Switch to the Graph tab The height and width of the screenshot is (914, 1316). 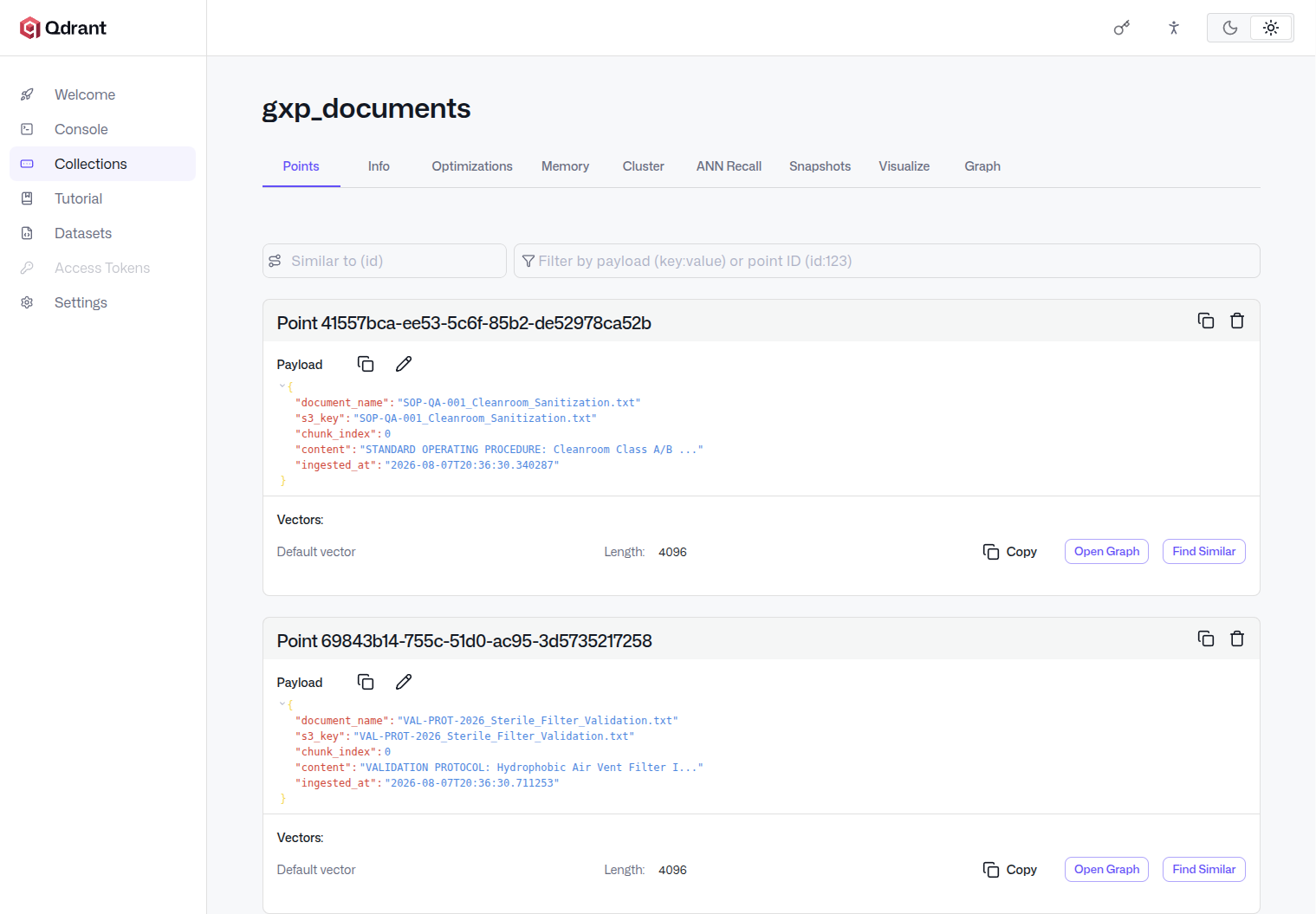tap(982, 166)
